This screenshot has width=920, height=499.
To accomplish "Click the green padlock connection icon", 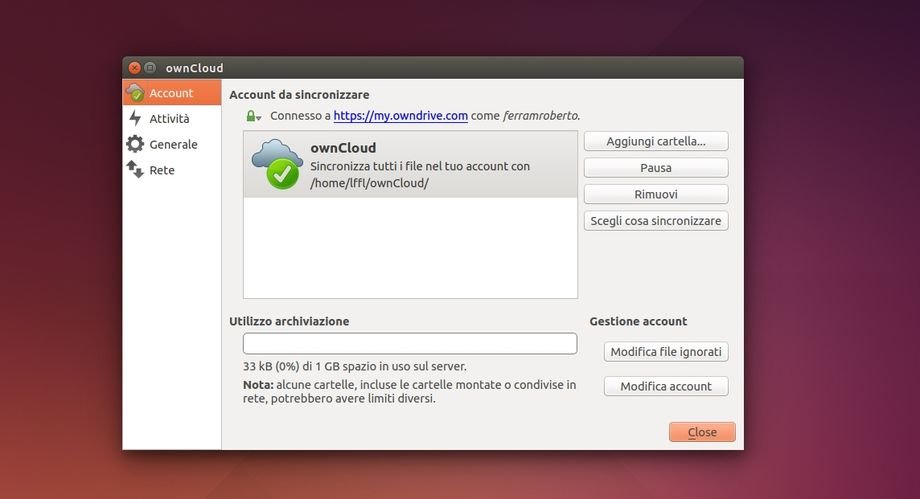I will click(x=251, y=116).
